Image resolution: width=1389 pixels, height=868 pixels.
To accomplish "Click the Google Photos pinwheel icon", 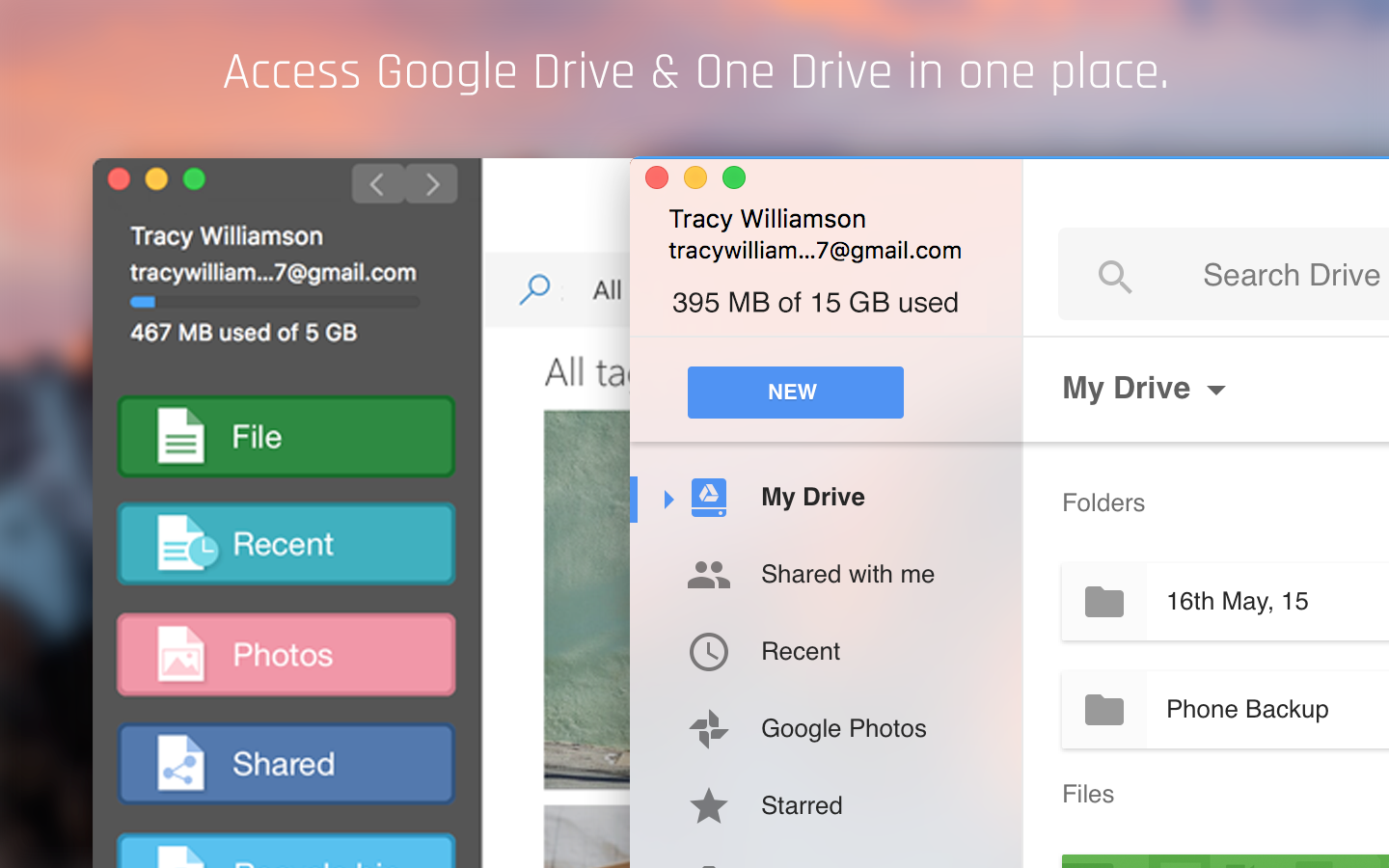I will (x=709, y=729).
